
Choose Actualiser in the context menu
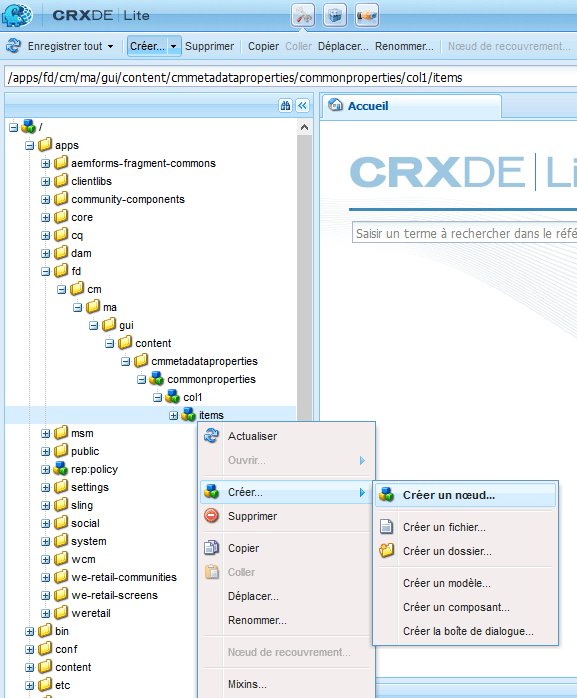[287, 436]
